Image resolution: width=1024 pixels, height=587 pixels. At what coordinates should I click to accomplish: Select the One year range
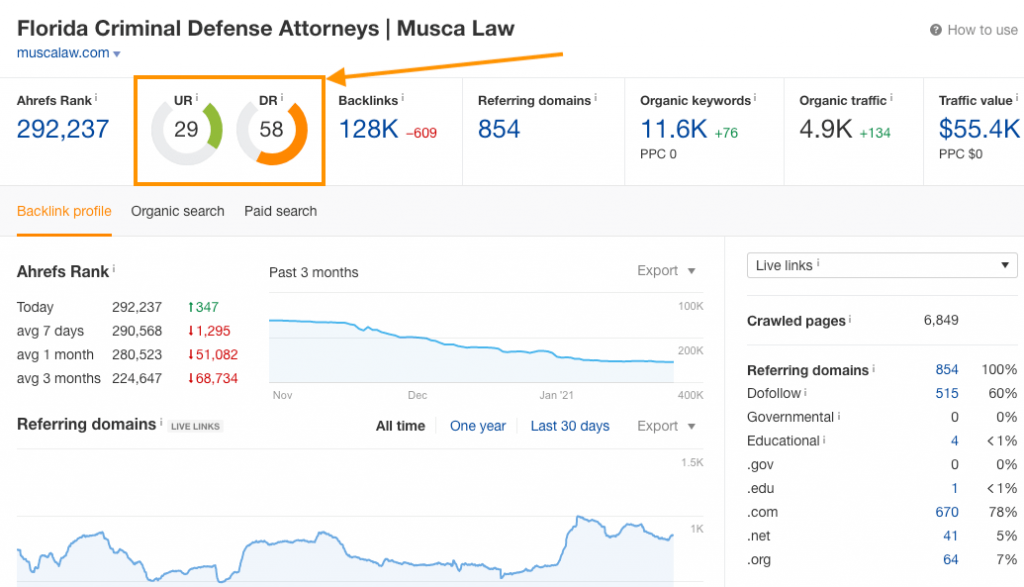(478, 426)
